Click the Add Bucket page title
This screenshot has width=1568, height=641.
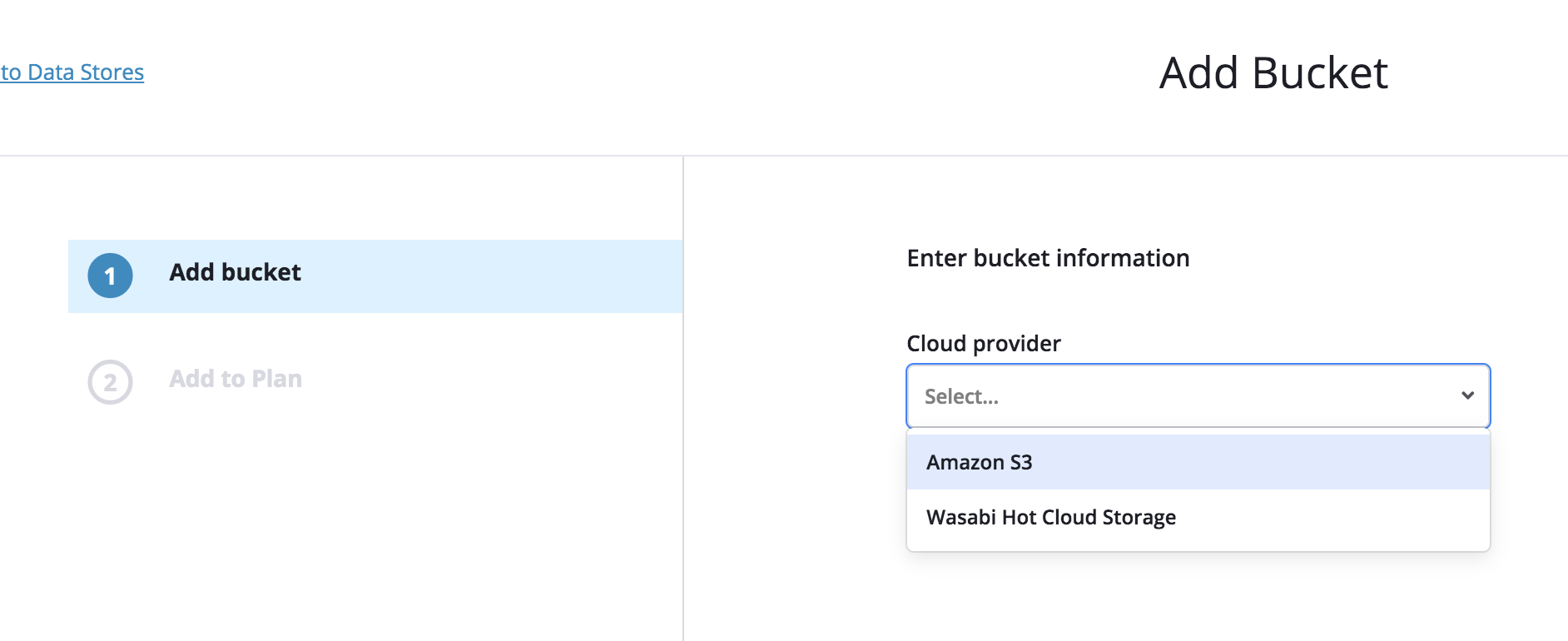(1273, 73)
